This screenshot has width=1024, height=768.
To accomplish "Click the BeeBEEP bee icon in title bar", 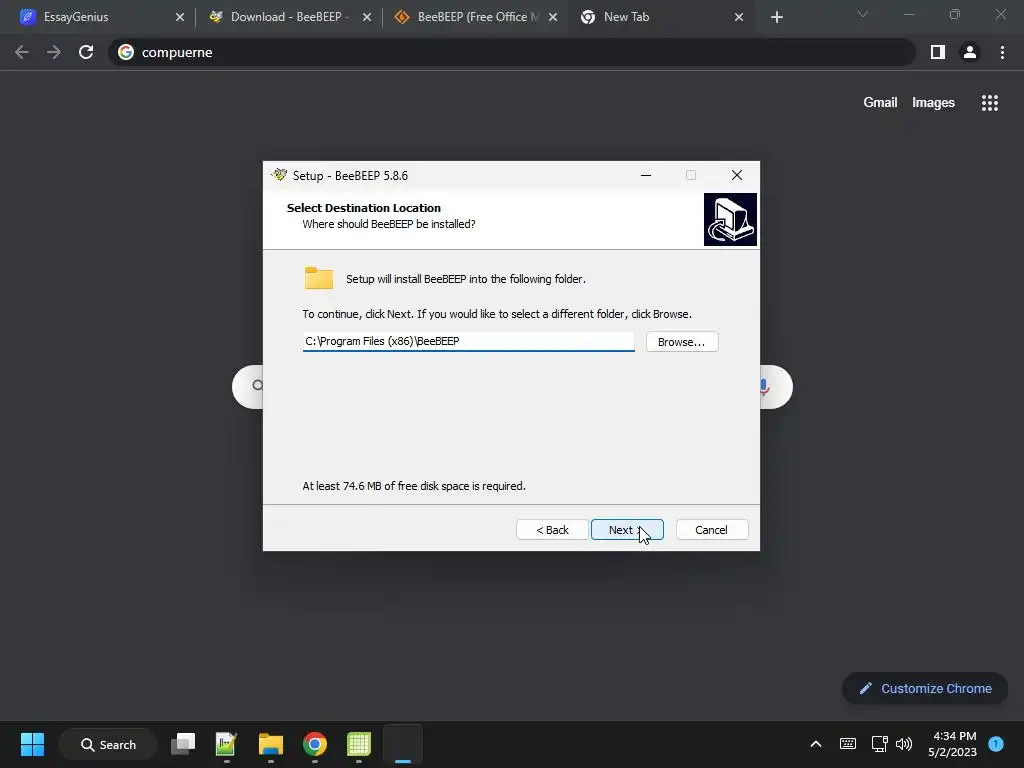I will pyautogui.click(x=280, y=175).
